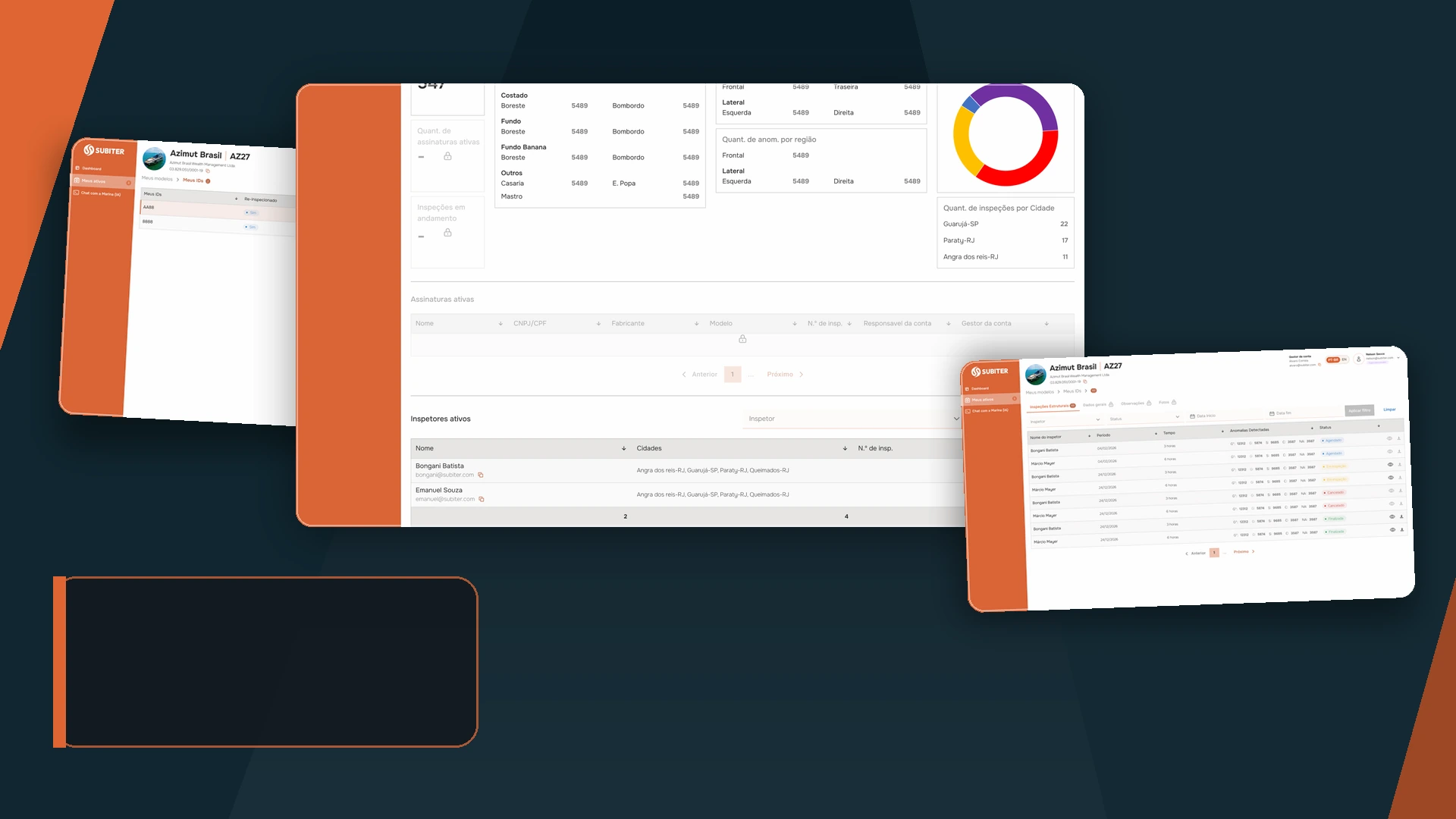Switch to the Dados gerais tab
This screenshot has height=819, width=1456.
(x=1098, y=405)
